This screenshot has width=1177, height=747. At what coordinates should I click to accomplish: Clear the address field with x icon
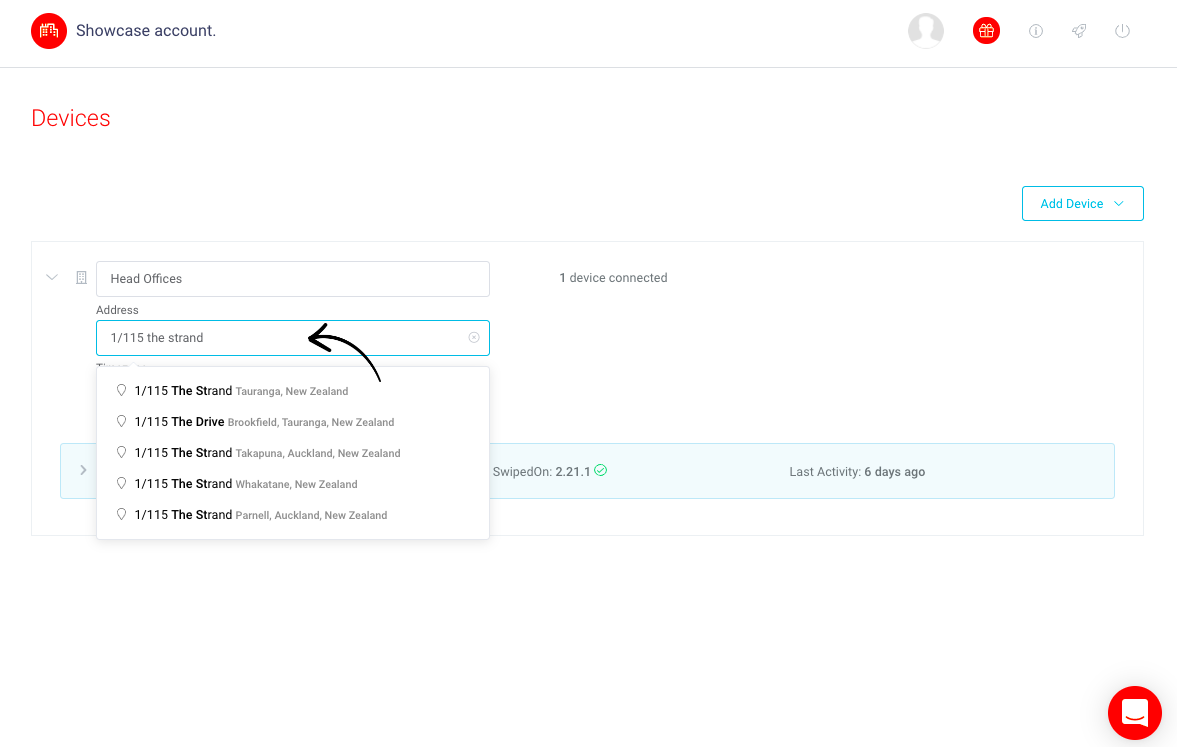(x=474, y=338)
